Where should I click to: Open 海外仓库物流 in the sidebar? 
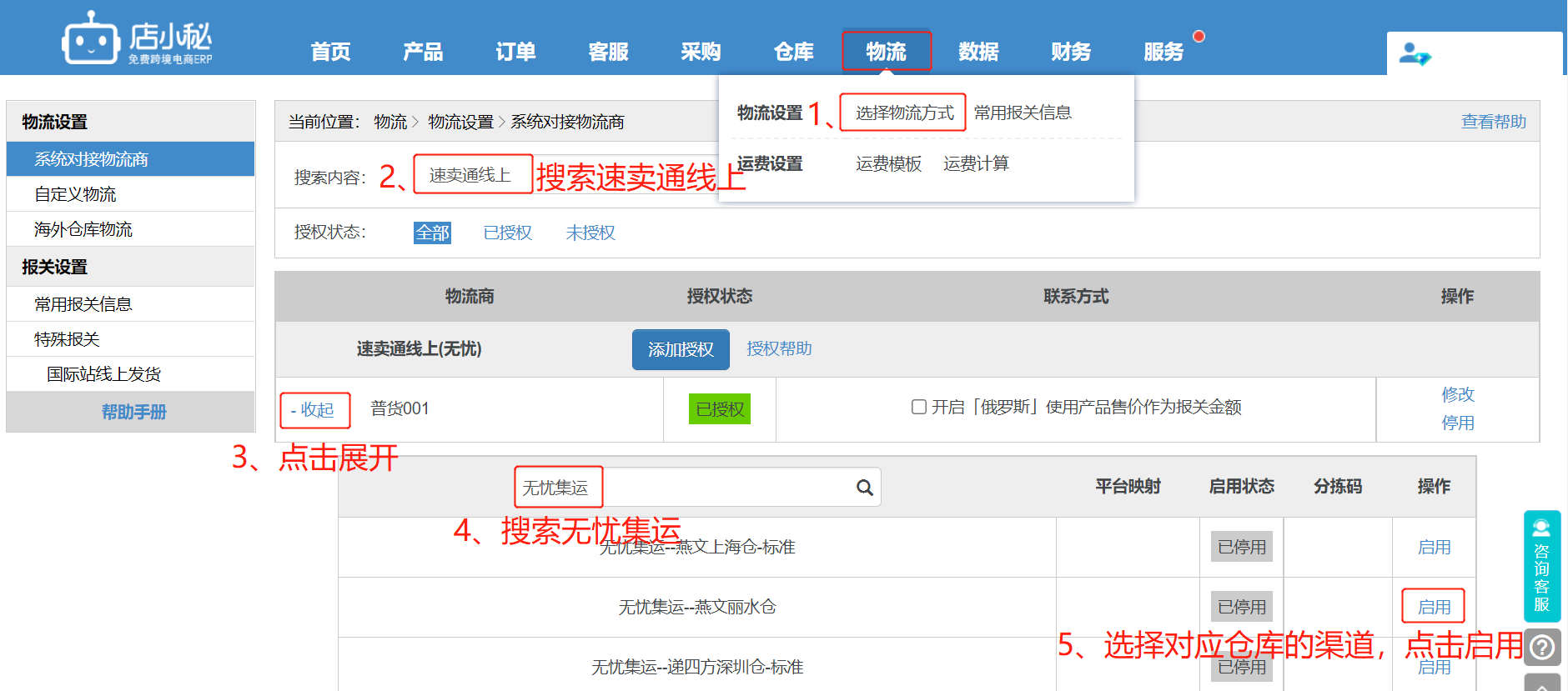pyautogui.click(x=131, y=228)
